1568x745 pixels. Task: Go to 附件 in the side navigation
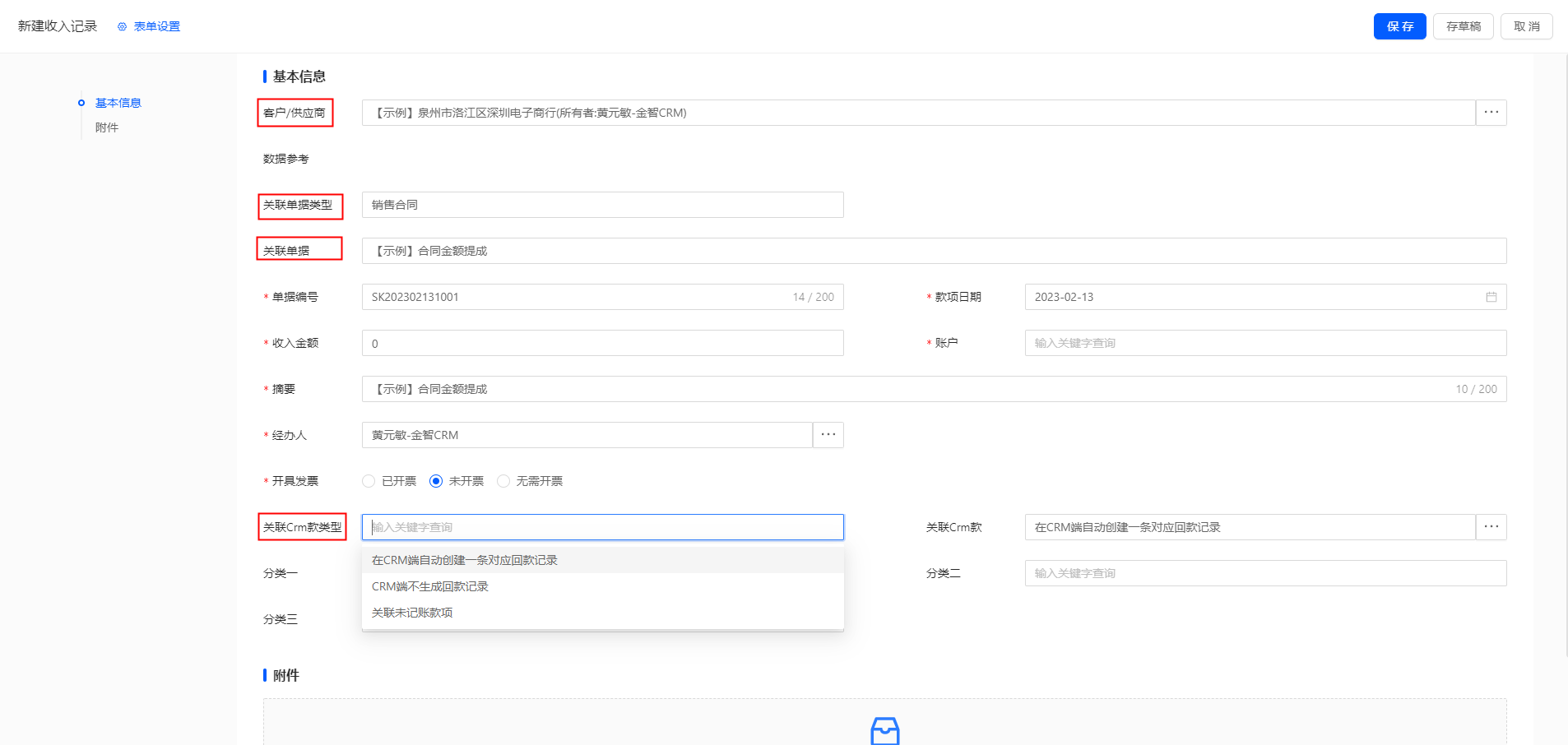point(107,127)
